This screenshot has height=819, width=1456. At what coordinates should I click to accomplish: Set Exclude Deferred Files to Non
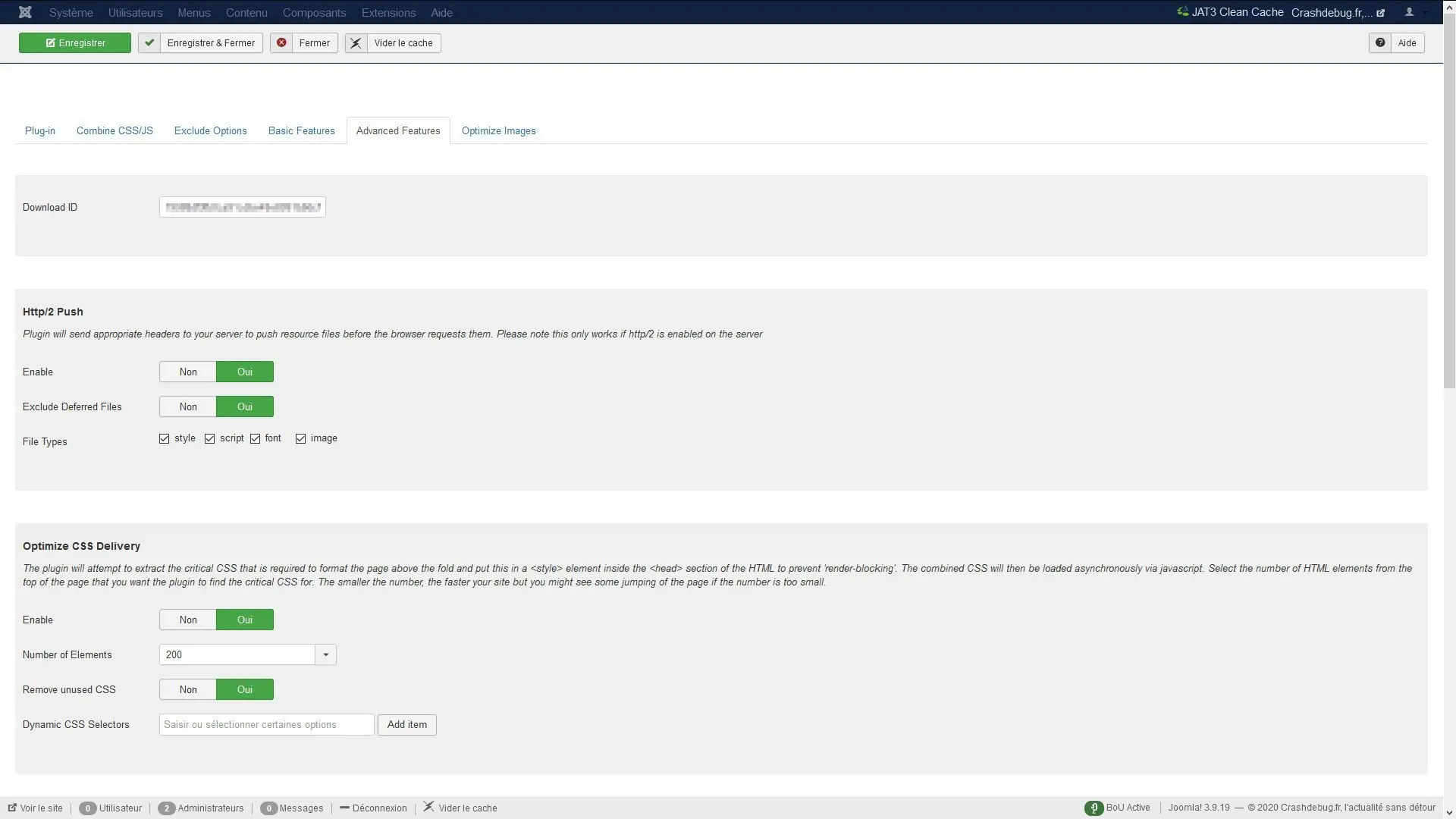(188, 406)
